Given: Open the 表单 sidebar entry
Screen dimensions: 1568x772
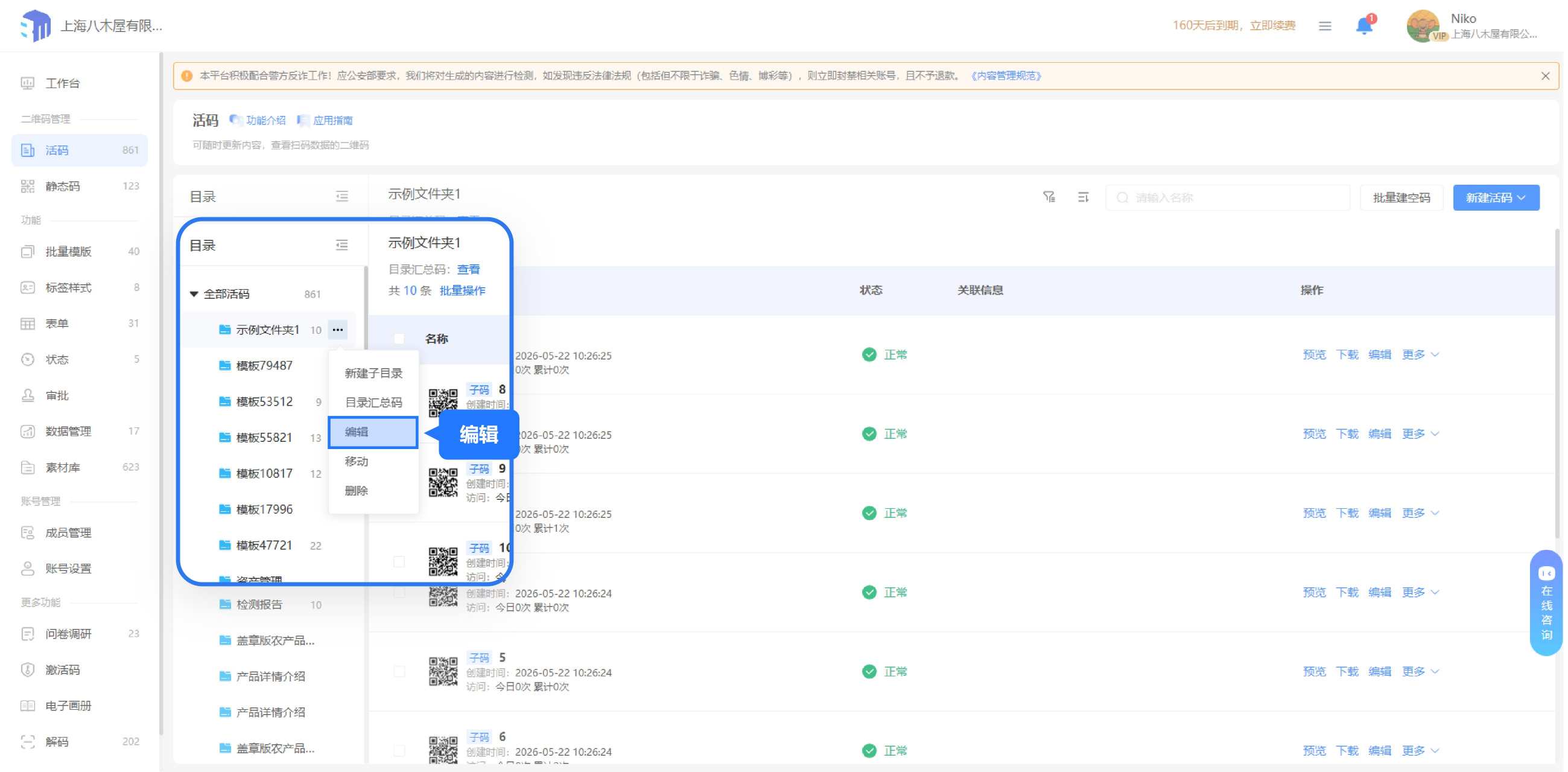Looking at the screenshot, I should (79, 324).
